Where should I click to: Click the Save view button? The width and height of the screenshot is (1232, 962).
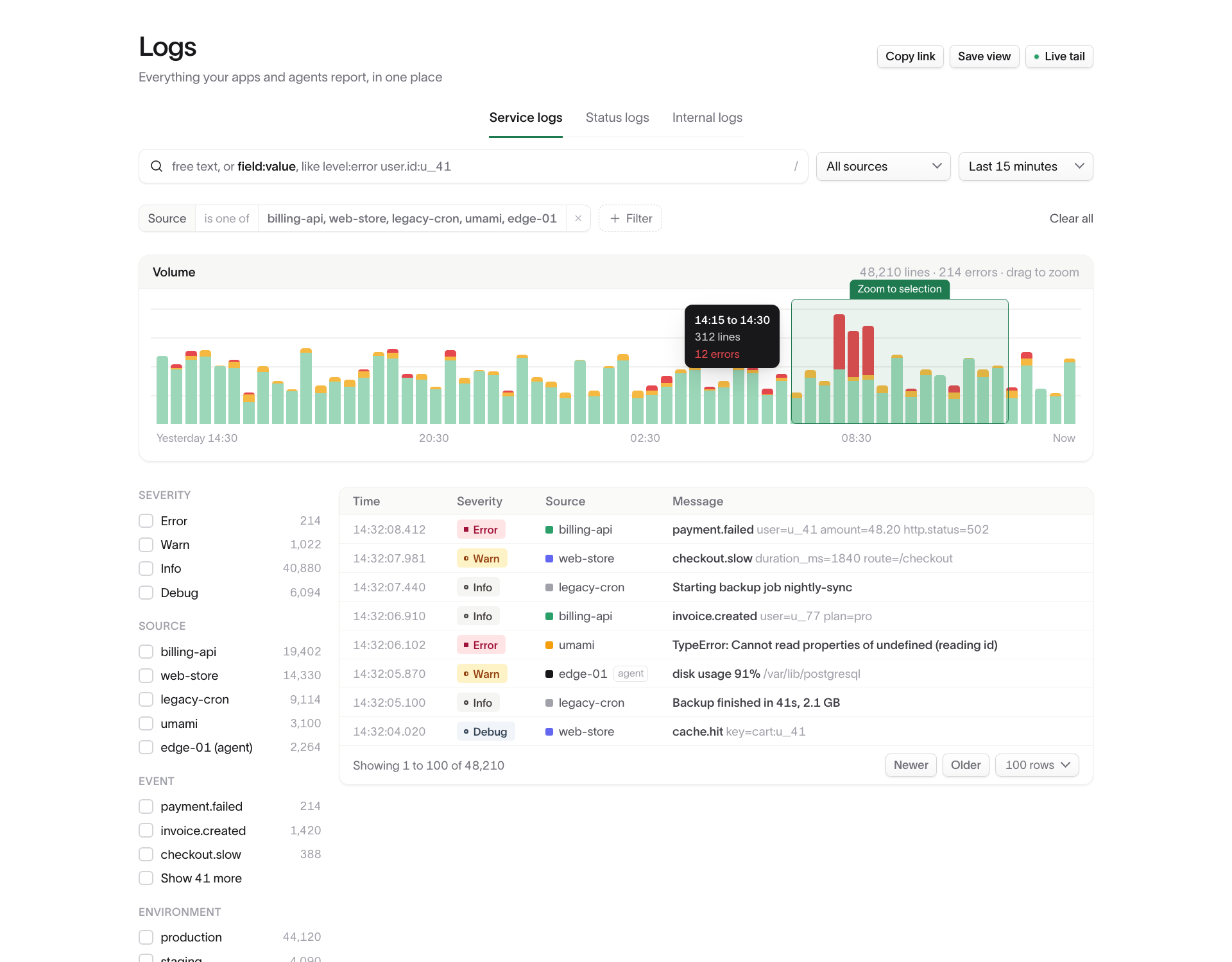click(x=984, y=56)
